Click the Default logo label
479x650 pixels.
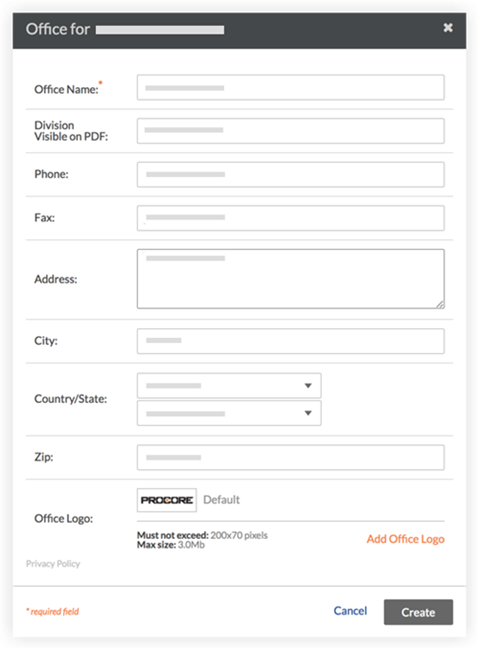[x=221, y=500]
